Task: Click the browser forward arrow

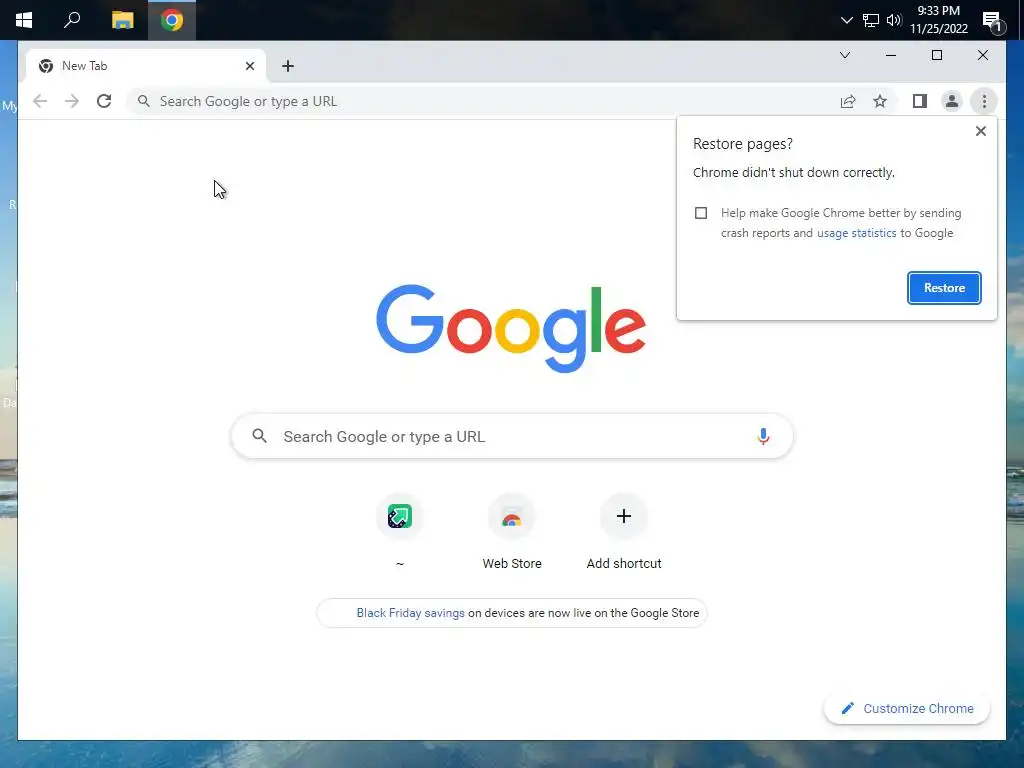Action: 72,101
